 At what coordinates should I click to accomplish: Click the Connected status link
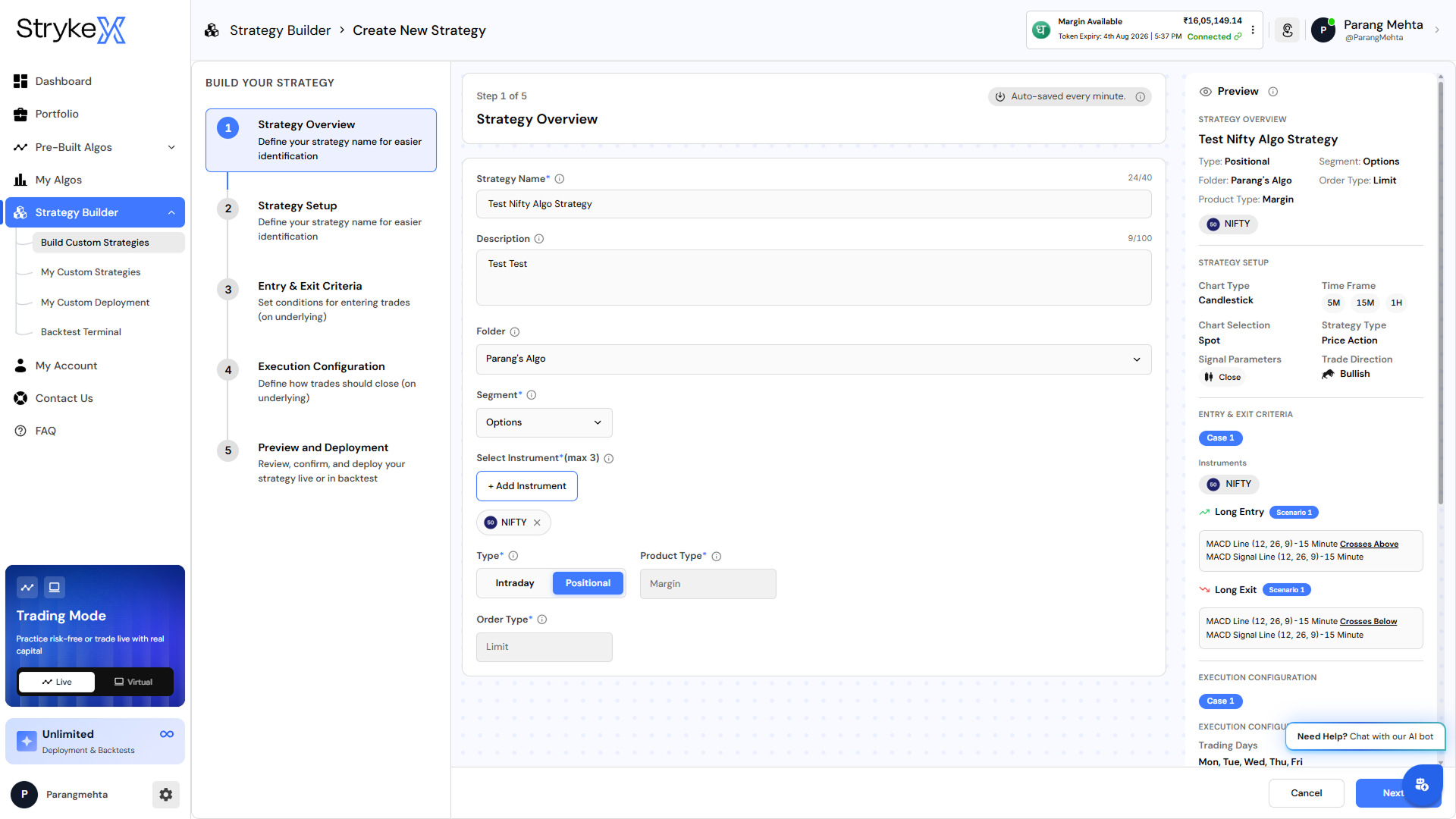pos(1214,36)
